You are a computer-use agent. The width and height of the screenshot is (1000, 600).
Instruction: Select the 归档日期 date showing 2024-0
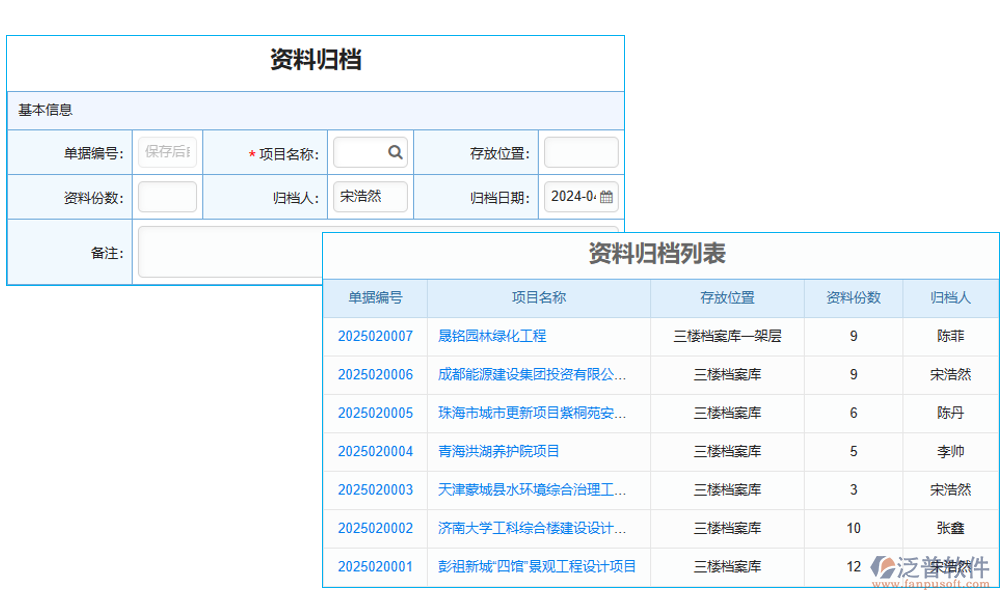coord(575,197)
